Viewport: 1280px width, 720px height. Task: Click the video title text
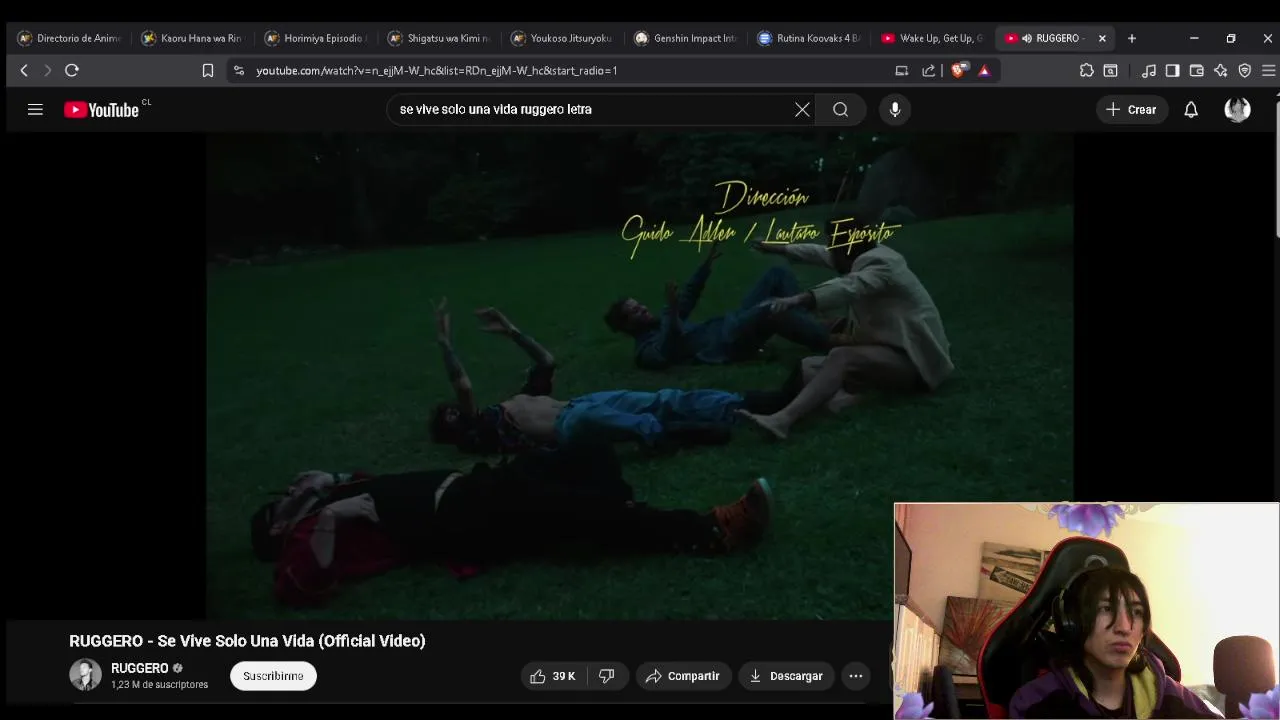pos(247,641)
